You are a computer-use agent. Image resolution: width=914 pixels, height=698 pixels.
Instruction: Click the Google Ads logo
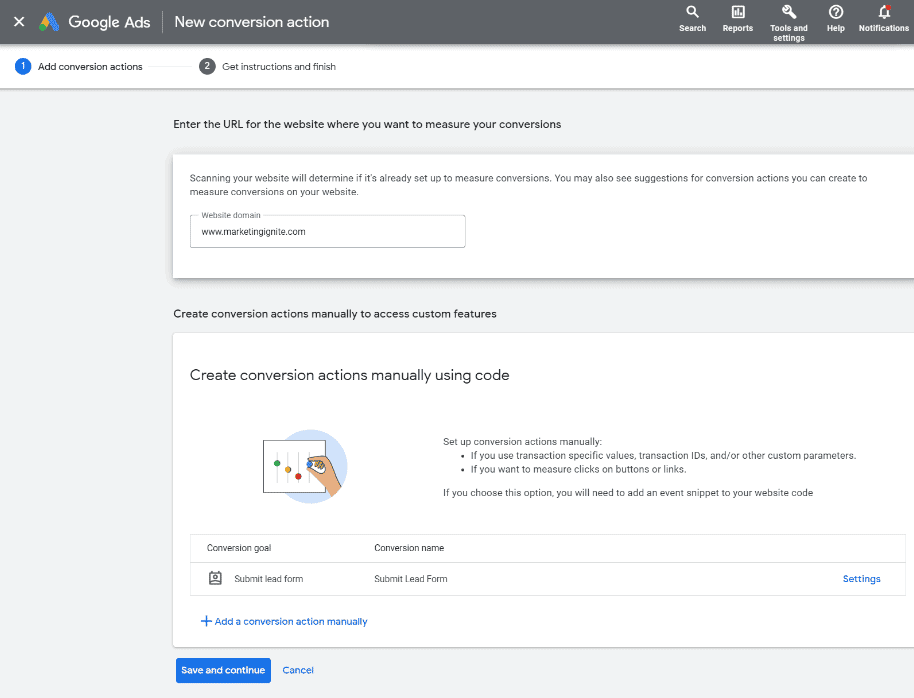(x=49, y=22)
